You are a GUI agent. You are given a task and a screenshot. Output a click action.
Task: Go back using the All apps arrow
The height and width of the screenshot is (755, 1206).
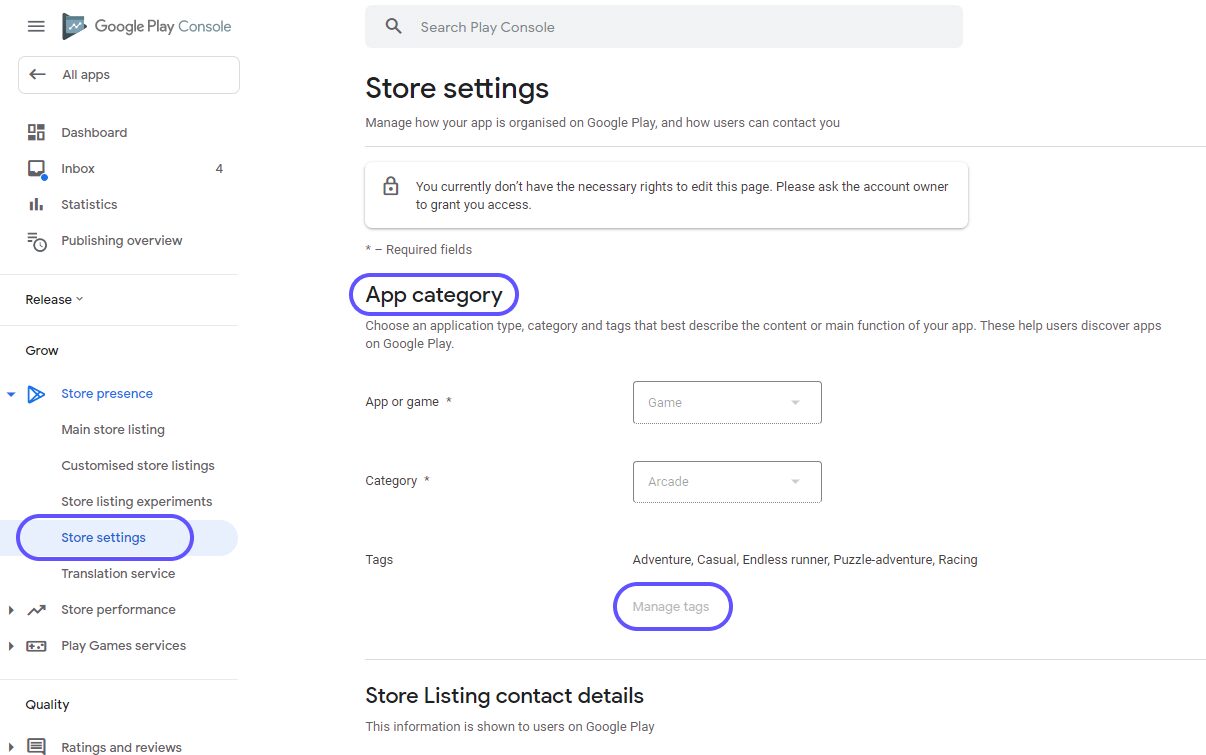point(36,74)
